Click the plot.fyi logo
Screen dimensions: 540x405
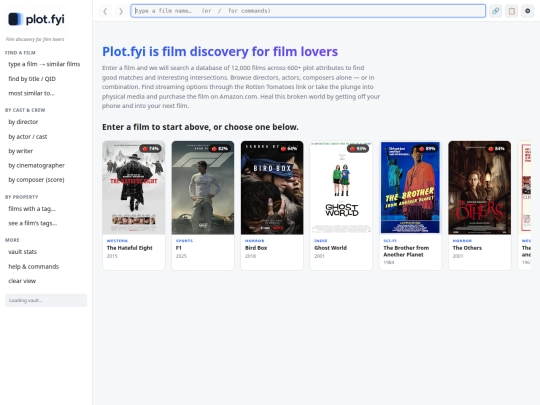[x=36, y=19]
